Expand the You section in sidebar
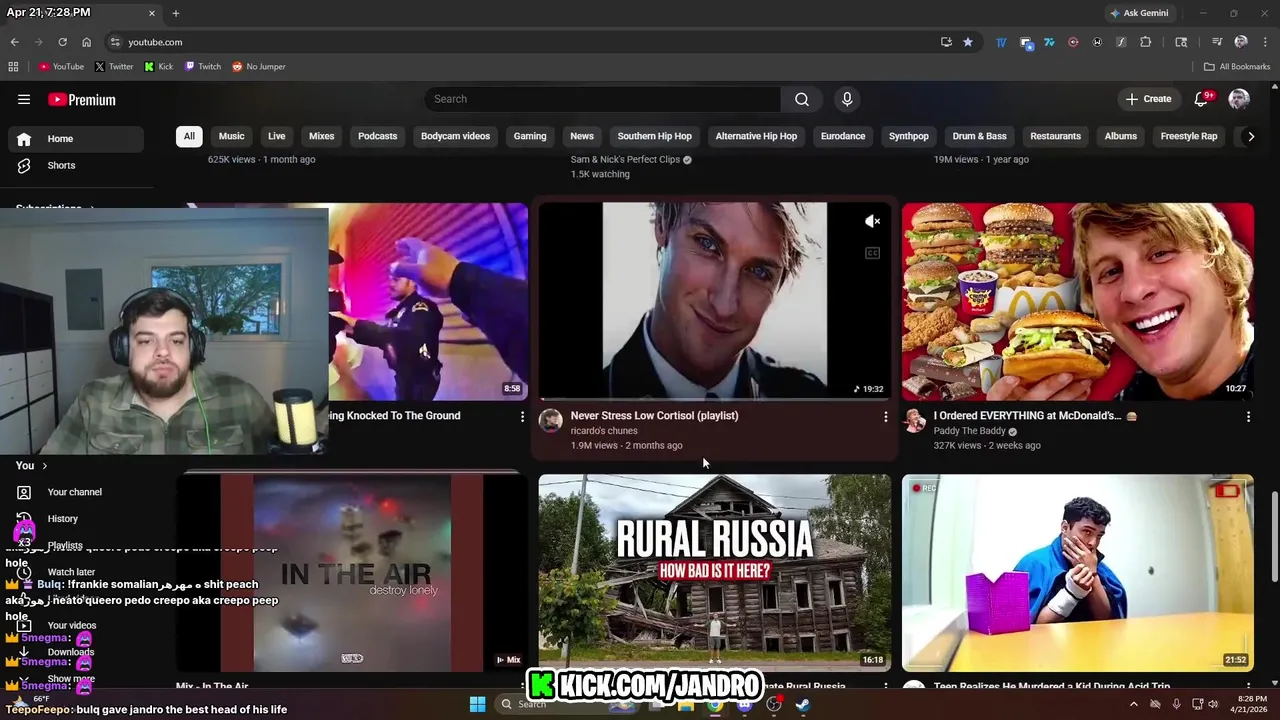This screenshot has width=1280, height=720. [x=32, y=465]
